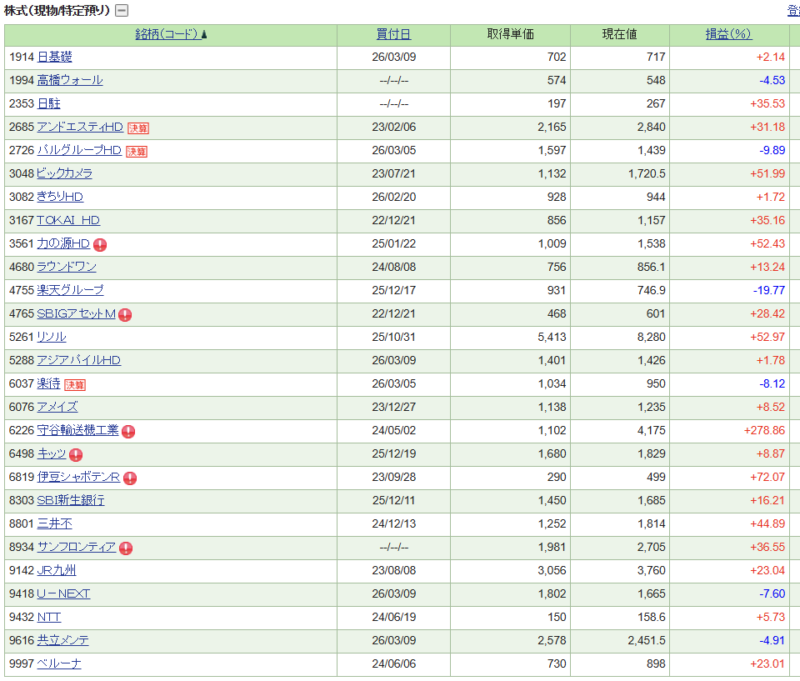Click the 決算 badge beside 楽待

75,384
